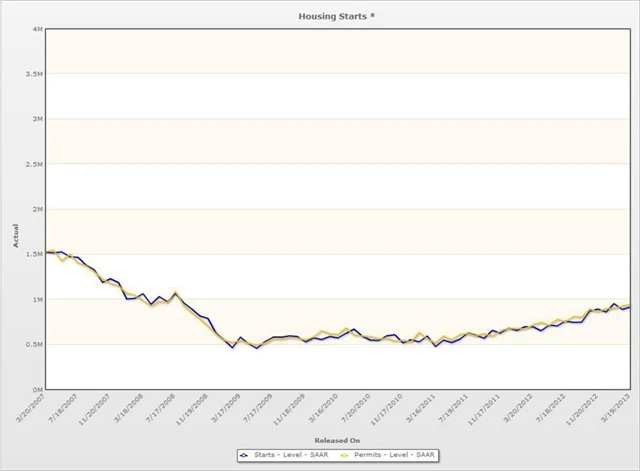Click the 7/17/2008 date label

(161, 408)
